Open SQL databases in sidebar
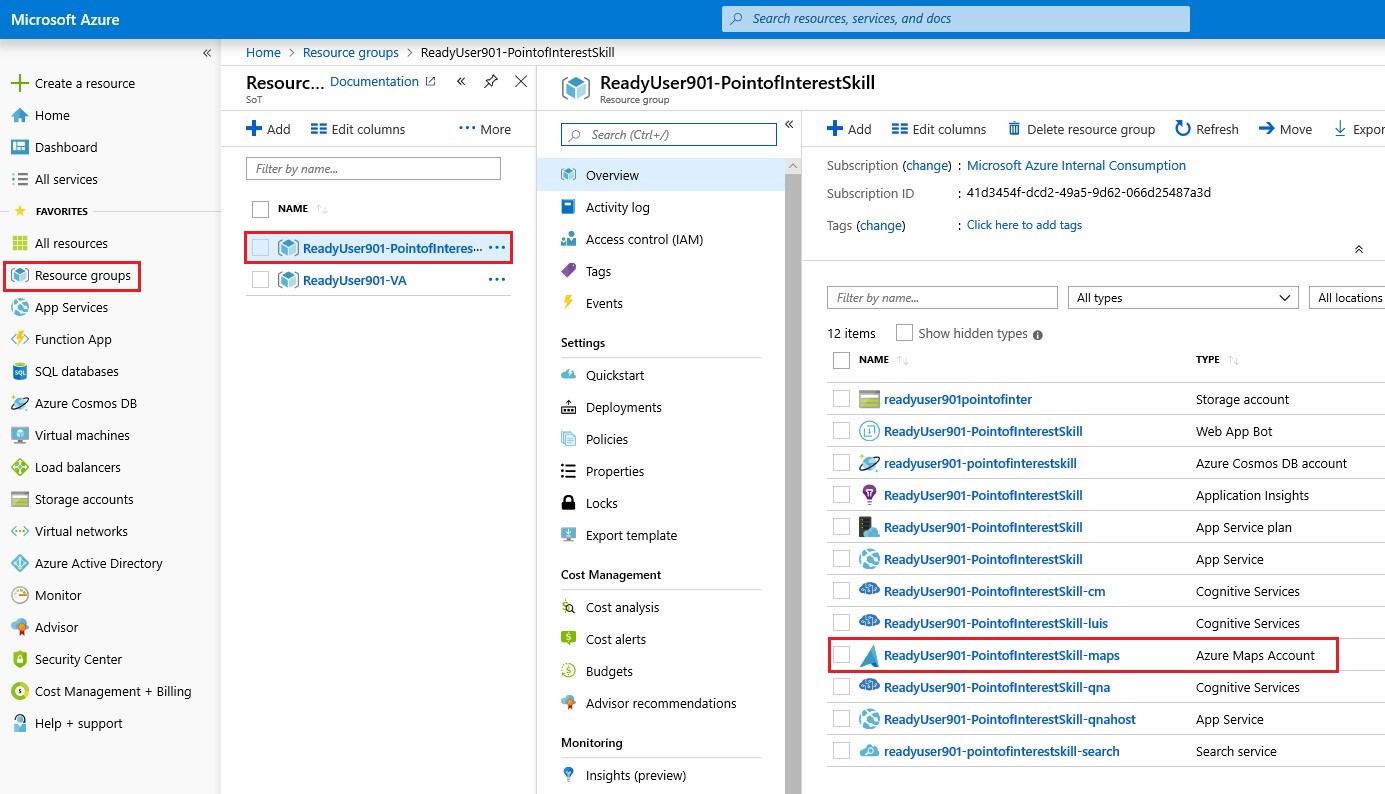 (76, 371)
